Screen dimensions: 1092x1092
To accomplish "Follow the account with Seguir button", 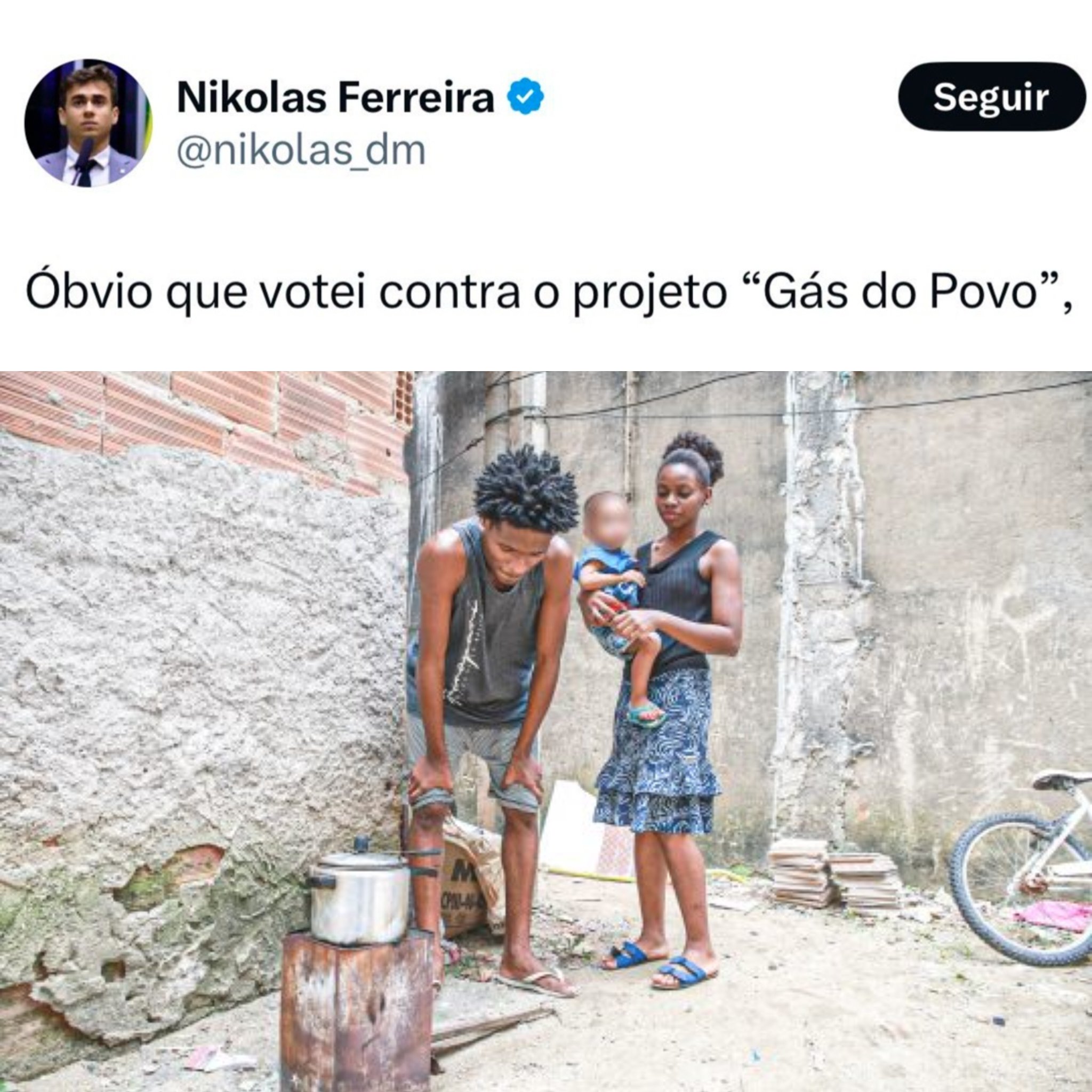I will tap(990, 97).
